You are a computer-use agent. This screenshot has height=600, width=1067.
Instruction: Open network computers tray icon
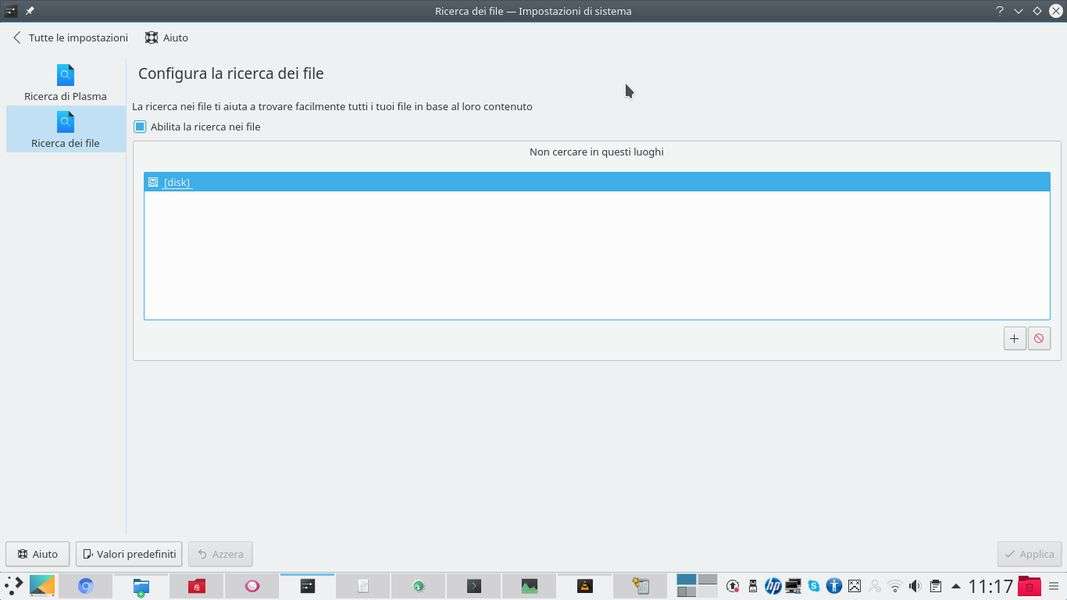[x=793, y=586]
